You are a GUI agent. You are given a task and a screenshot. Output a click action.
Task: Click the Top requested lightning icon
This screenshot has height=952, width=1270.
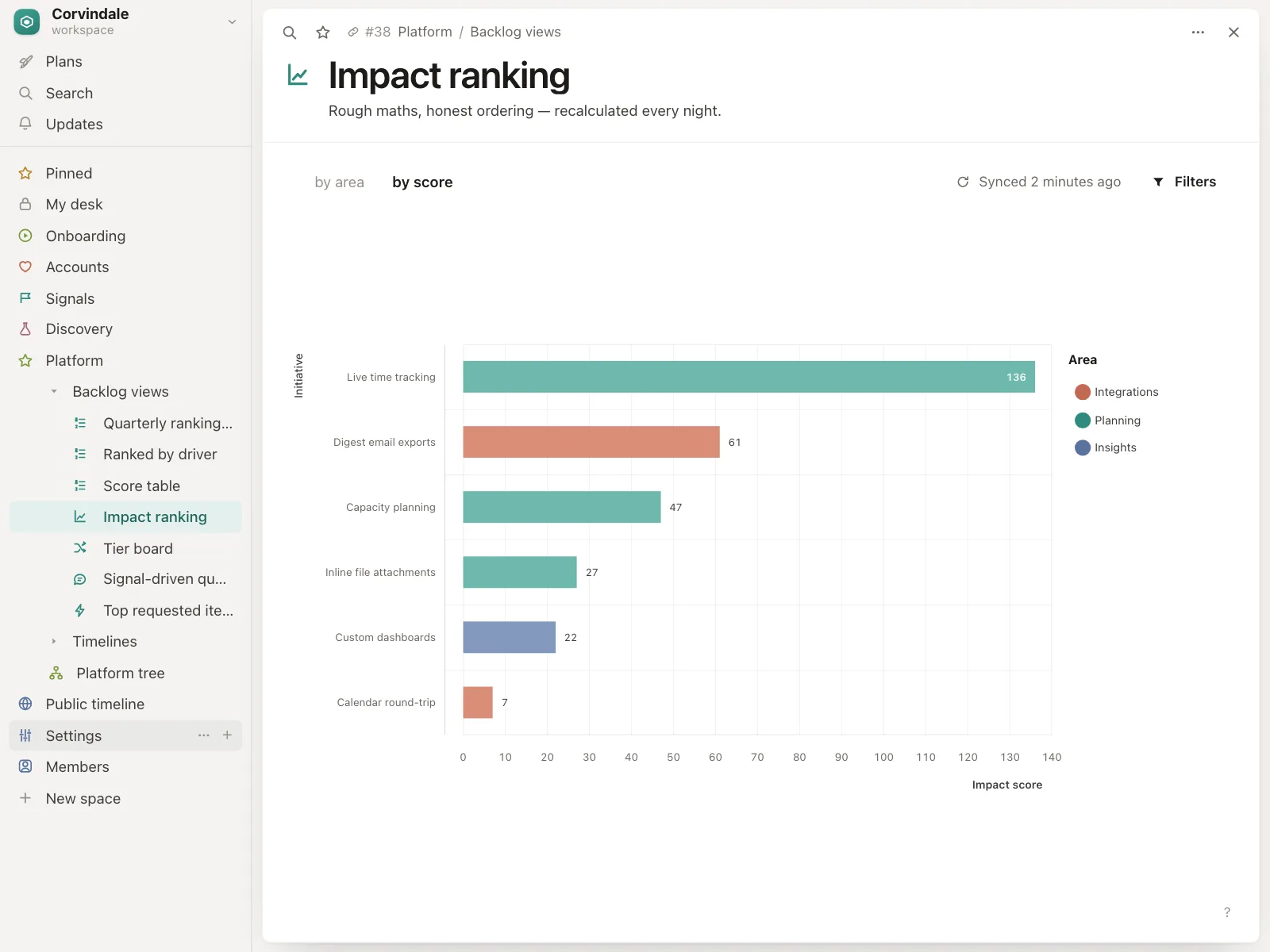80,611
